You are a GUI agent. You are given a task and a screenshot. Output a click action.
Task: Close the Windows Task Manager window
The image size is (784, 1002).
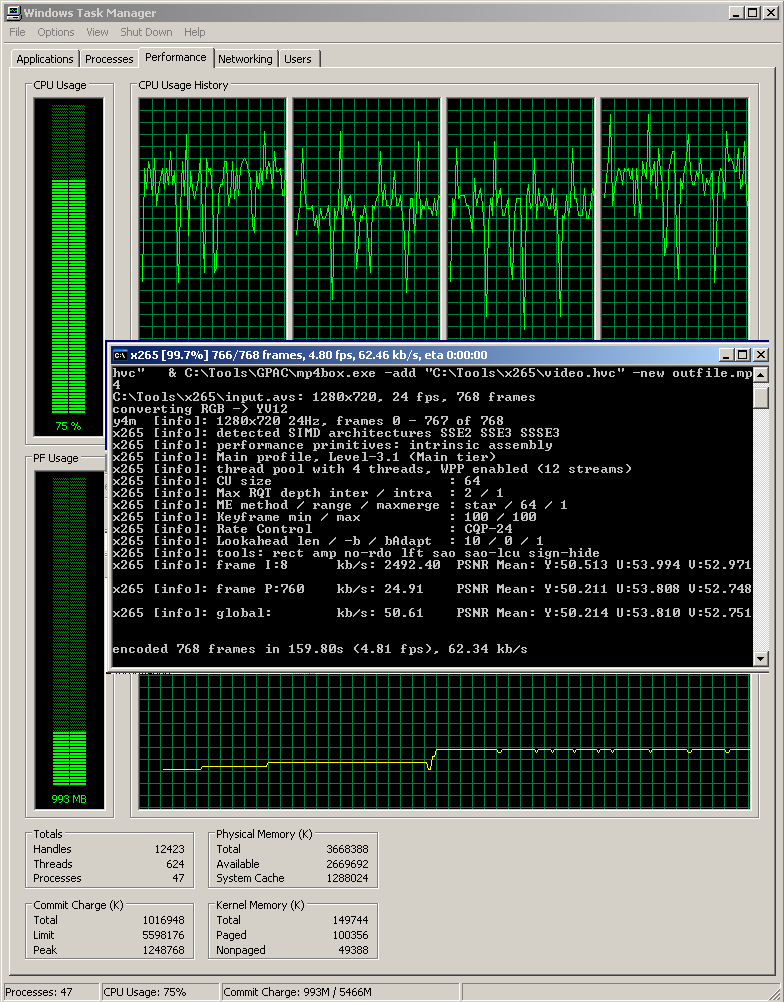[x=771, y=13]
